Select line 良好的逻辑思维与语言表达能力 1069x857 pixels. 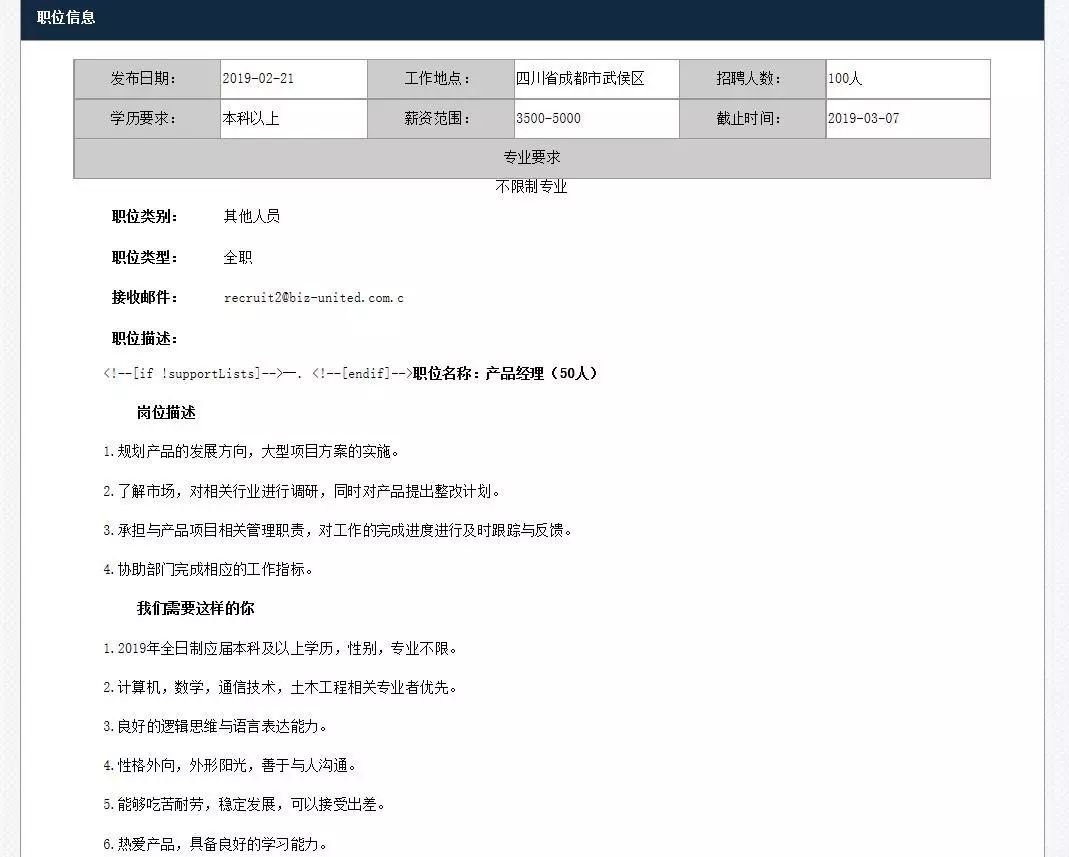[x=215, y=727]
